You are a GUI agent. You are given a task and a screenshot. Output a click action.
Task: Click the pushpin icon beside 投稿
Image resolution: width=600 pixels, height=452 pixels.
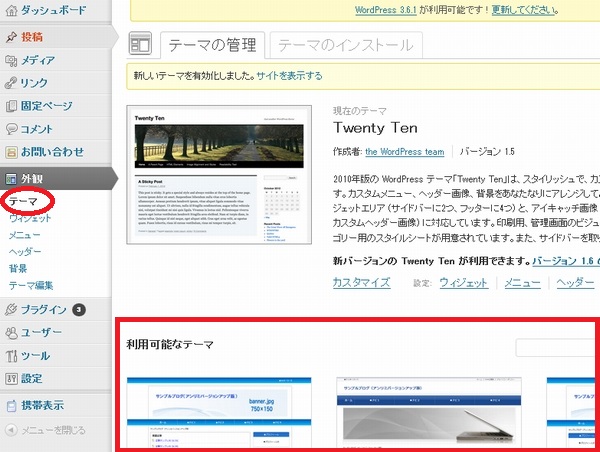click(11, 37)
